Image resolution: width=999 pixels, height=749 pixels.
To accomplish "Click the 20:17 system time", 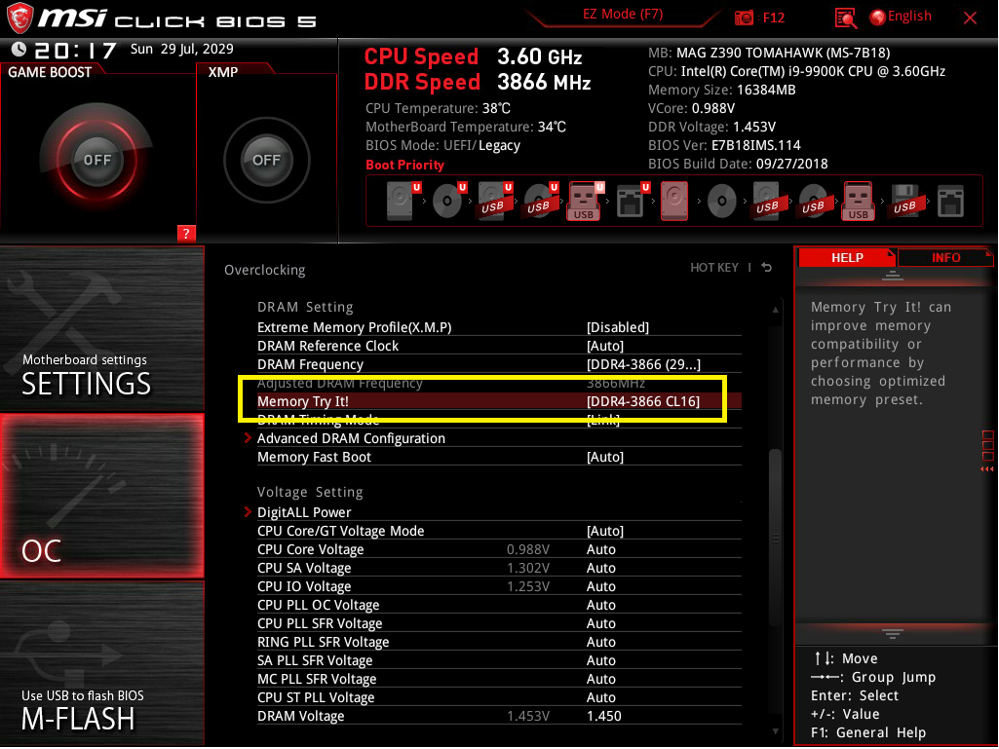I will (75, 50).
